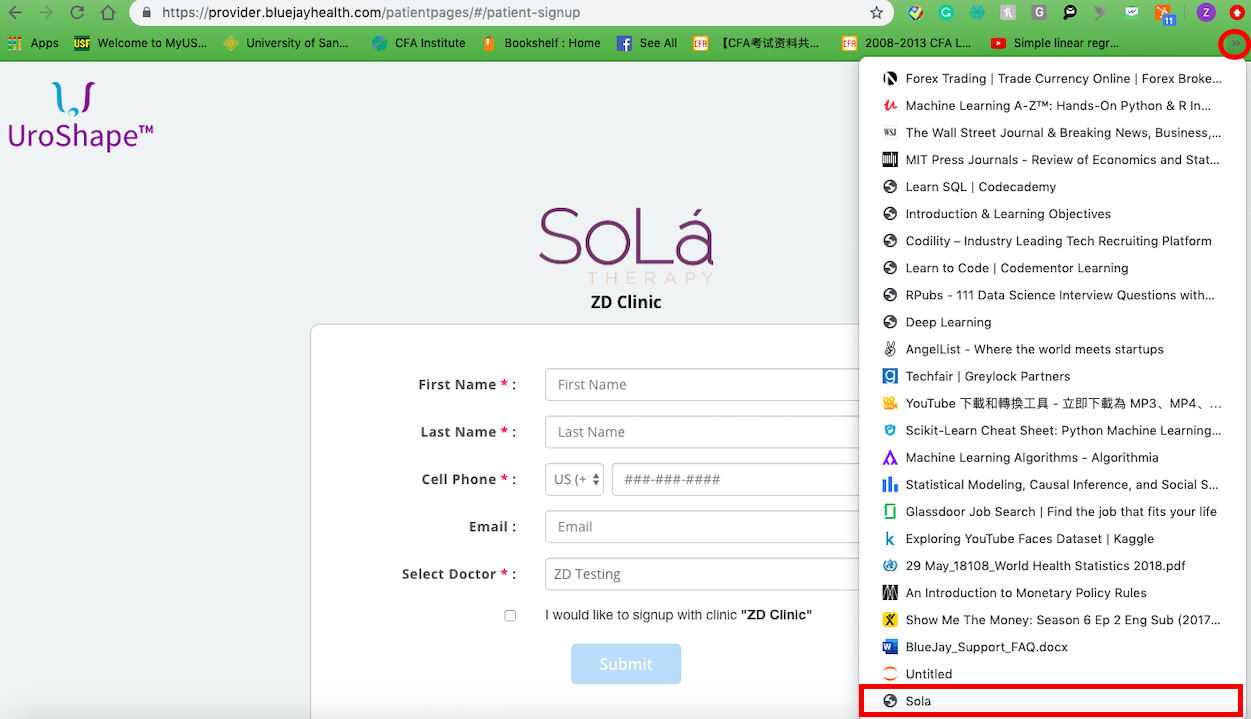This screenshot has height=719, width=1251.
Task: Open the double-checkmark envelope extension
Action: [x=1132, y=13]
